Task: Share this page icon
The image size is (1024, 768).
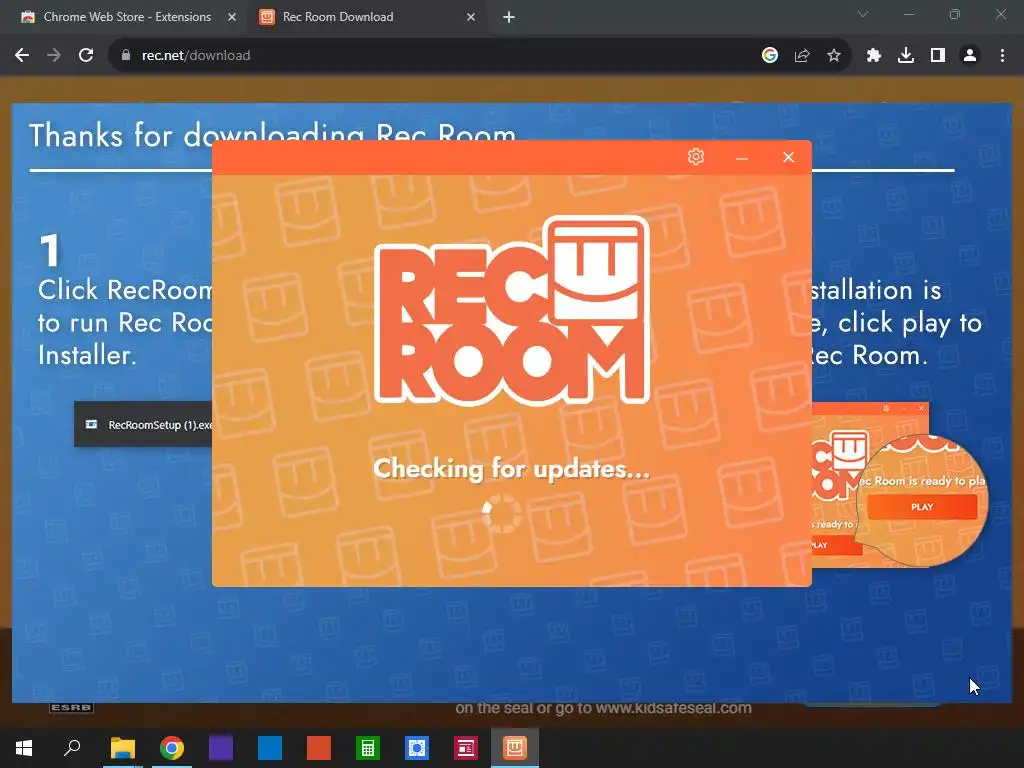Action: (x=801, y=56)
